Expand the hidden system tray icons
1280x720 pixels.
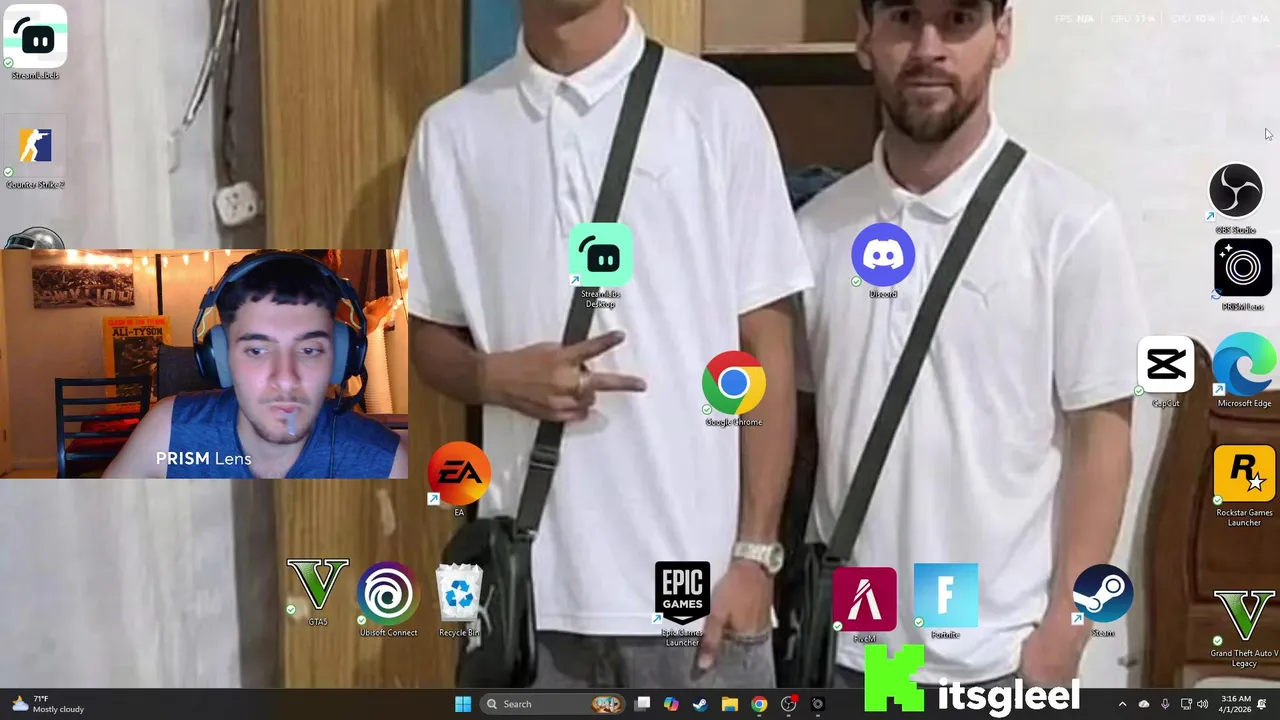pyautogui.click(x=1122, y=704)
